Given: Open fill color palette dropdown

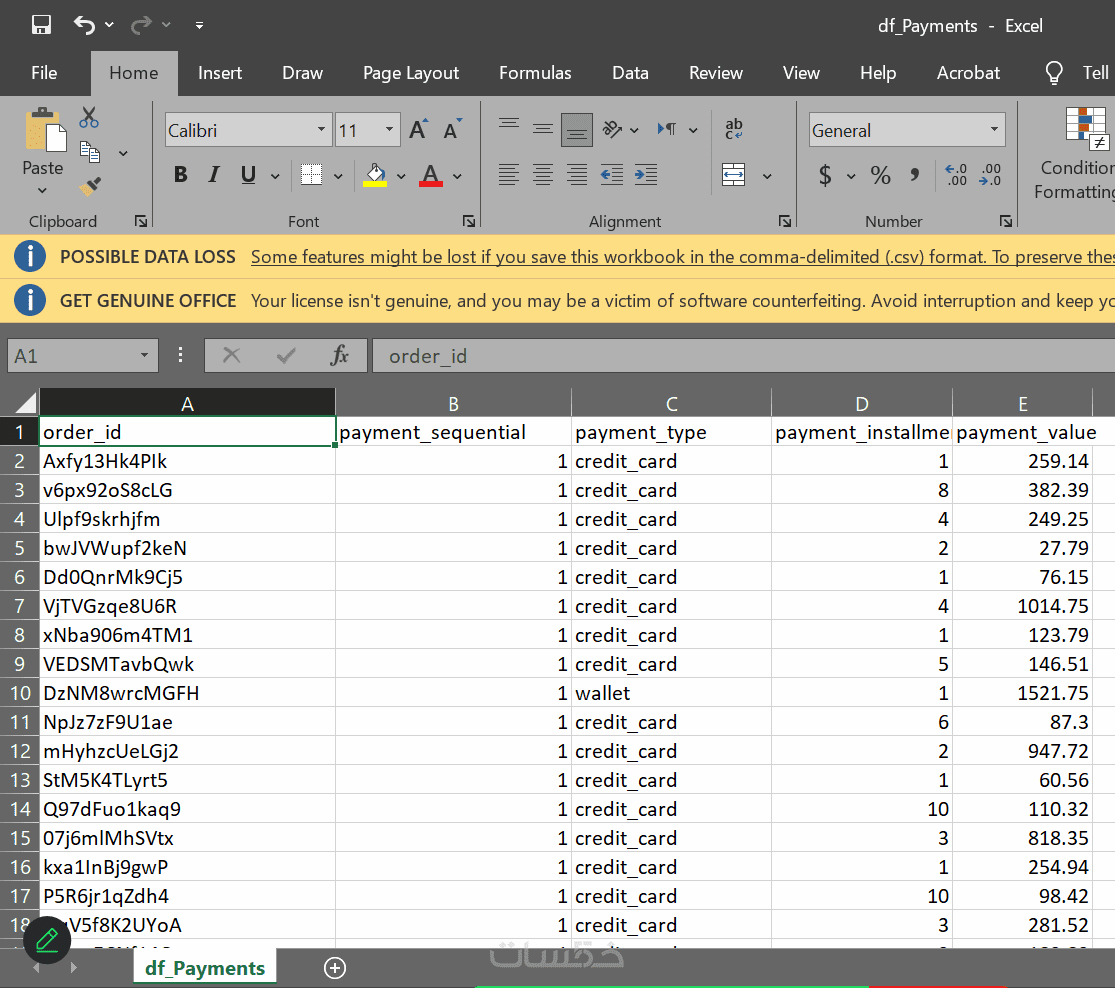Looking at the screenshot, I should tap(401, 176).
